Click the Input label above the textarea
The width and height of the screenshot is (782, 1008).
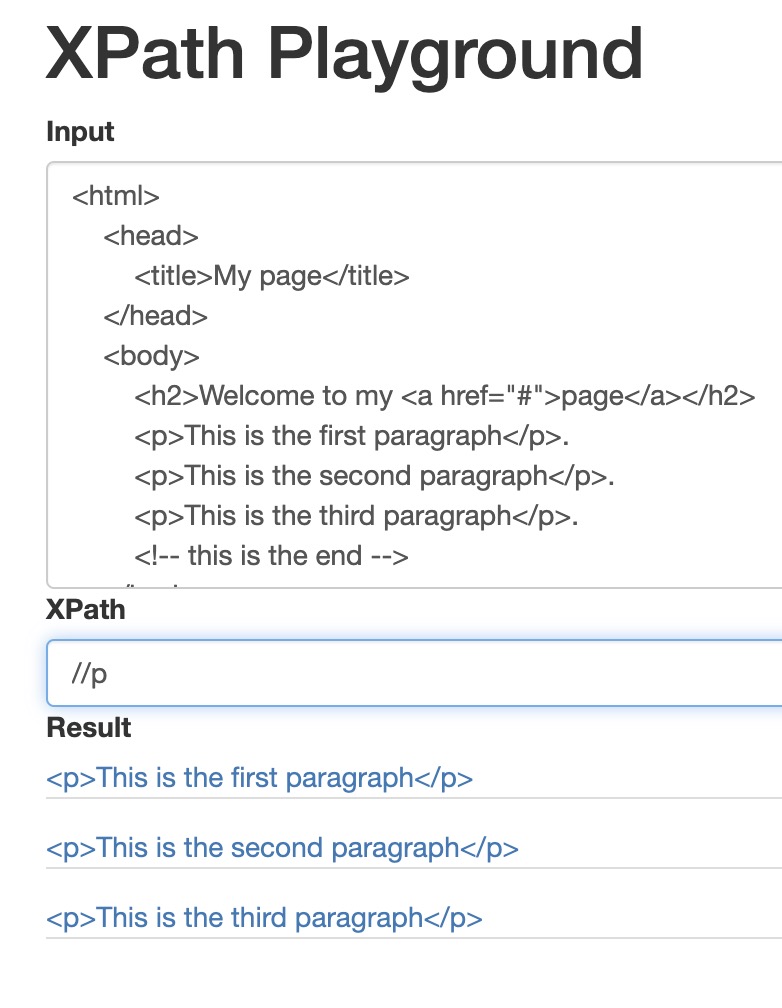pyautogui.click(x=80, y=132)
